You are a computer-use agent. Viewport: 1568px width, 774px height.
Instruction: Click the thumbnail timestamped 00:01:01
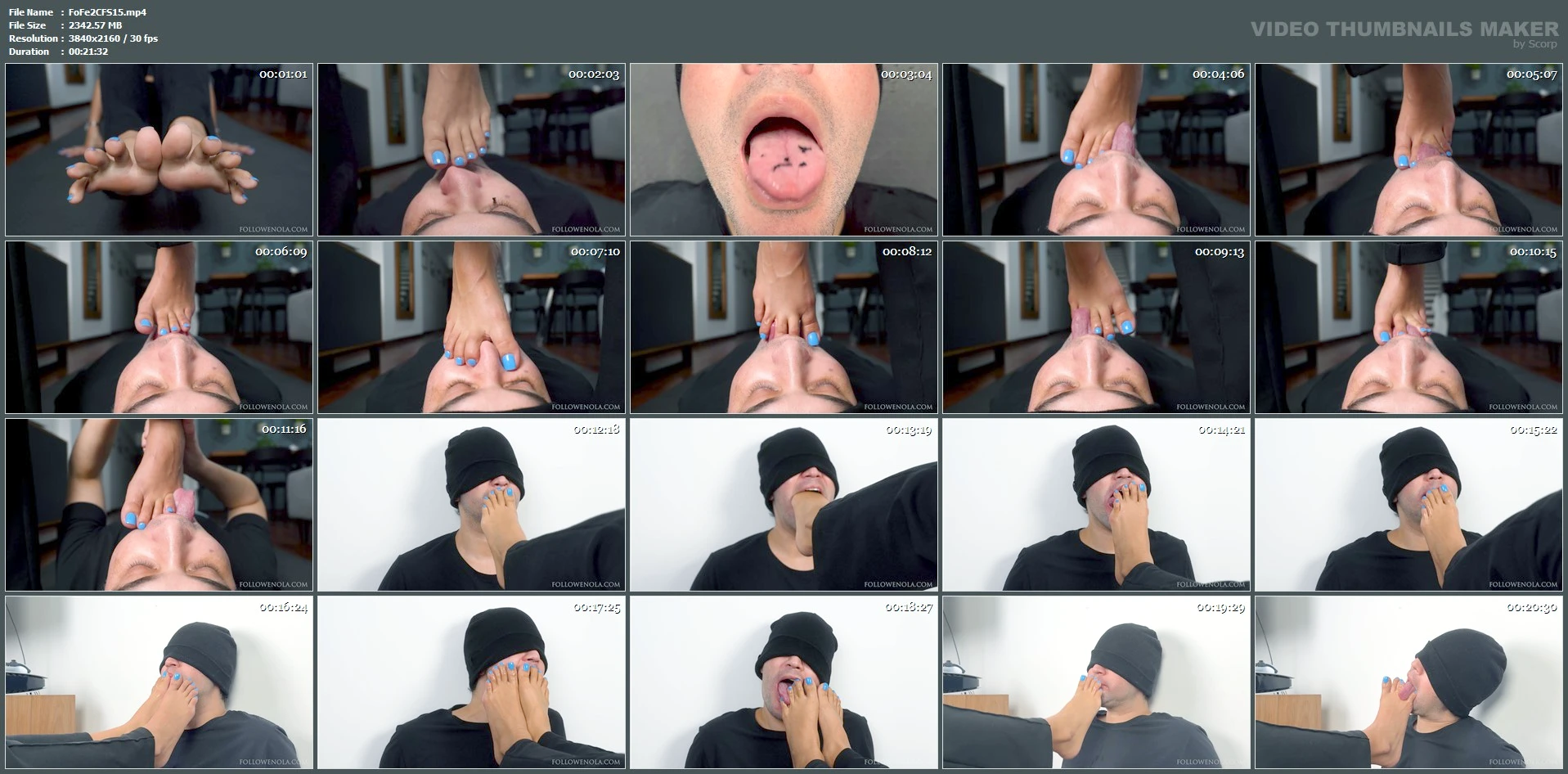tap(159, 150)
